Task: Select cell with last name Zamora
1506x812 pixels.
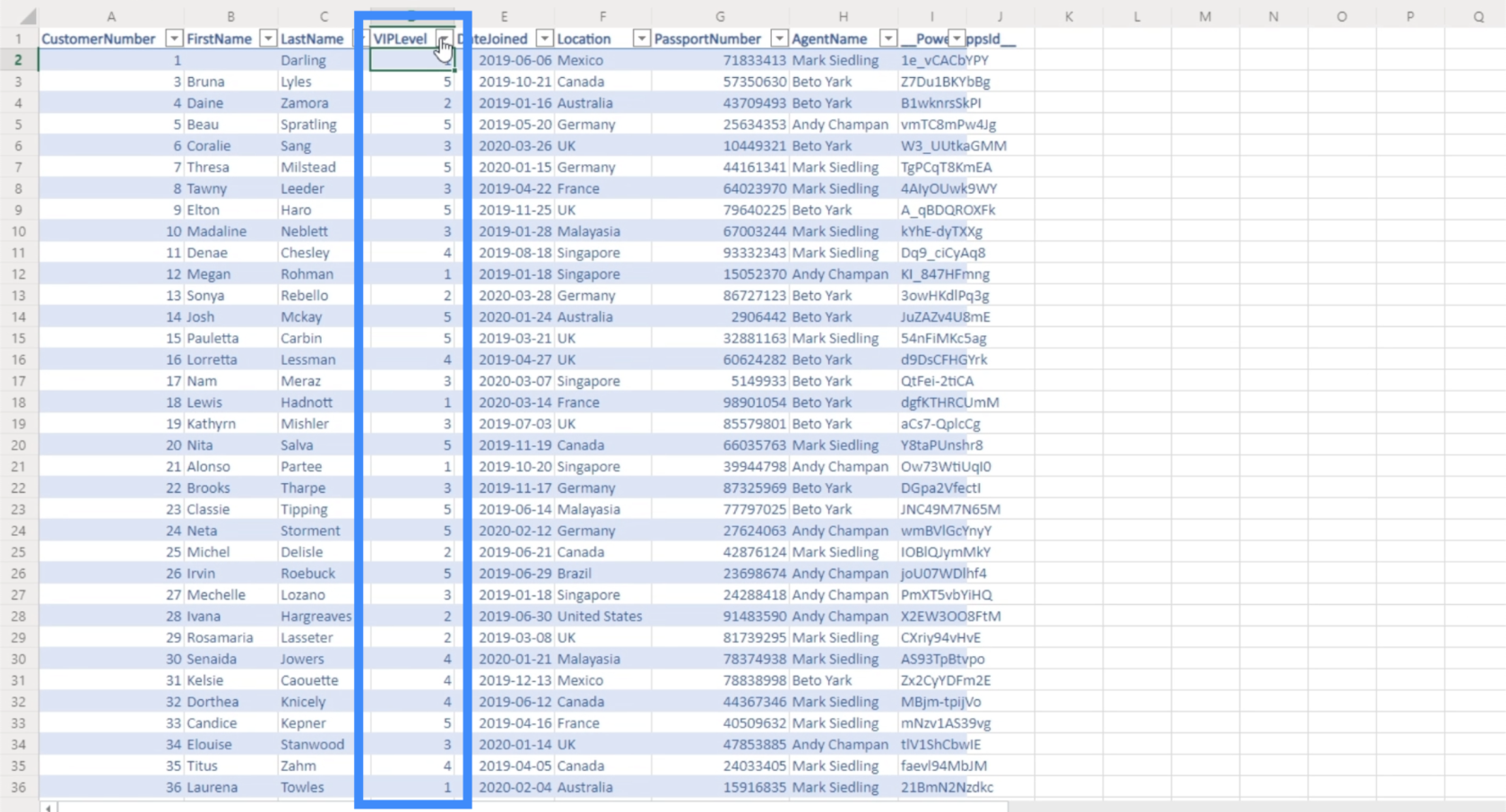Action: [x=323, y=103]
